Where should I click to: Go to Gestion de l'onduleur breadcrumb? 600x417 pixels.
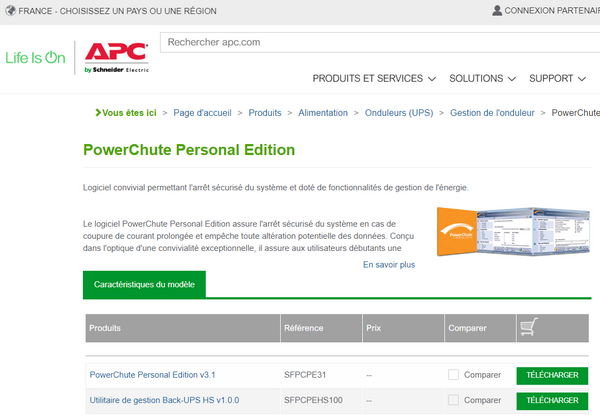point(492,113)
